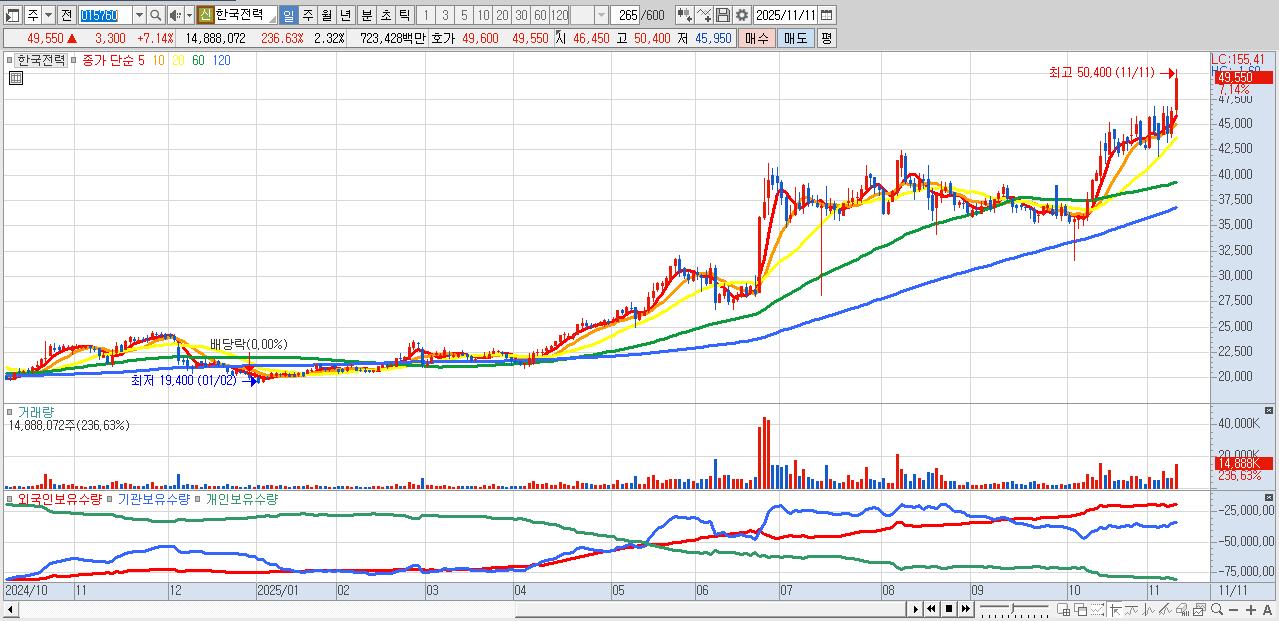1279x621 pixels.
Task: Click the 평 button
Action: (826, 38)
